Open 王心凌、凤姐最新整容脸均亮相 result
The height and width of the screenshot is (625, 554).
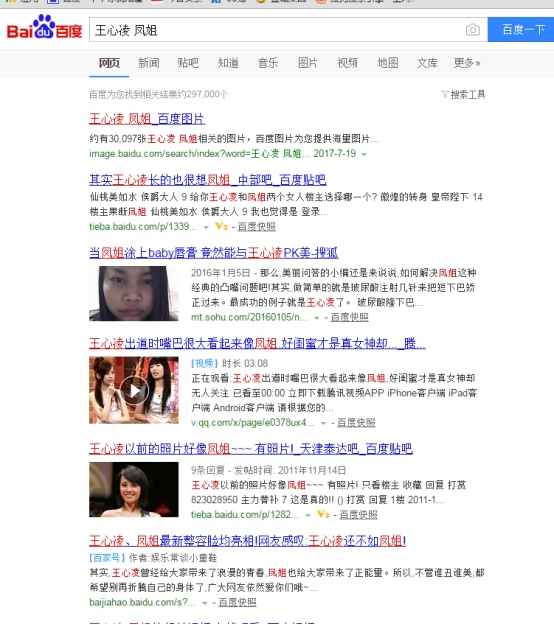pyautogui.click(x=248, y=541)
